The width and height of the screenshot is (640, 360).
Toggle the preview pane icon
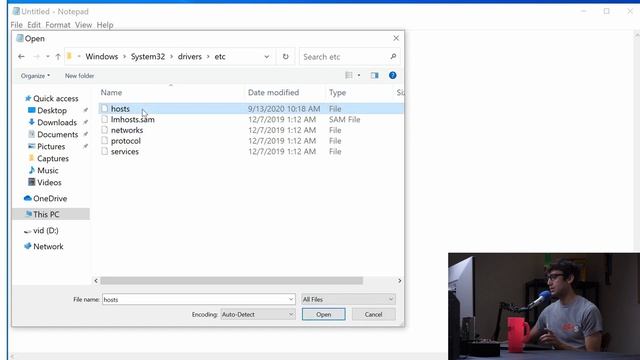[x=374, y=76]
